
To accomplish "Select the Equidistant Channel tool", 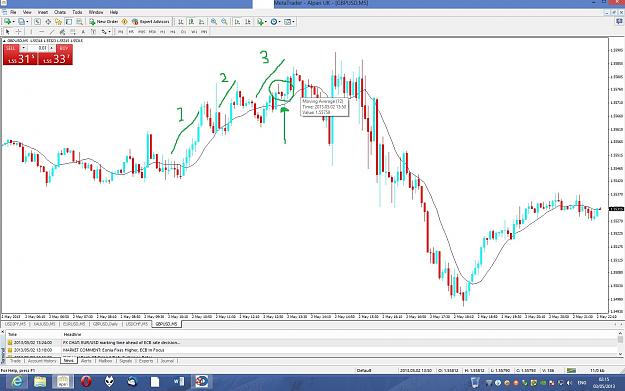I will (62, 31).
